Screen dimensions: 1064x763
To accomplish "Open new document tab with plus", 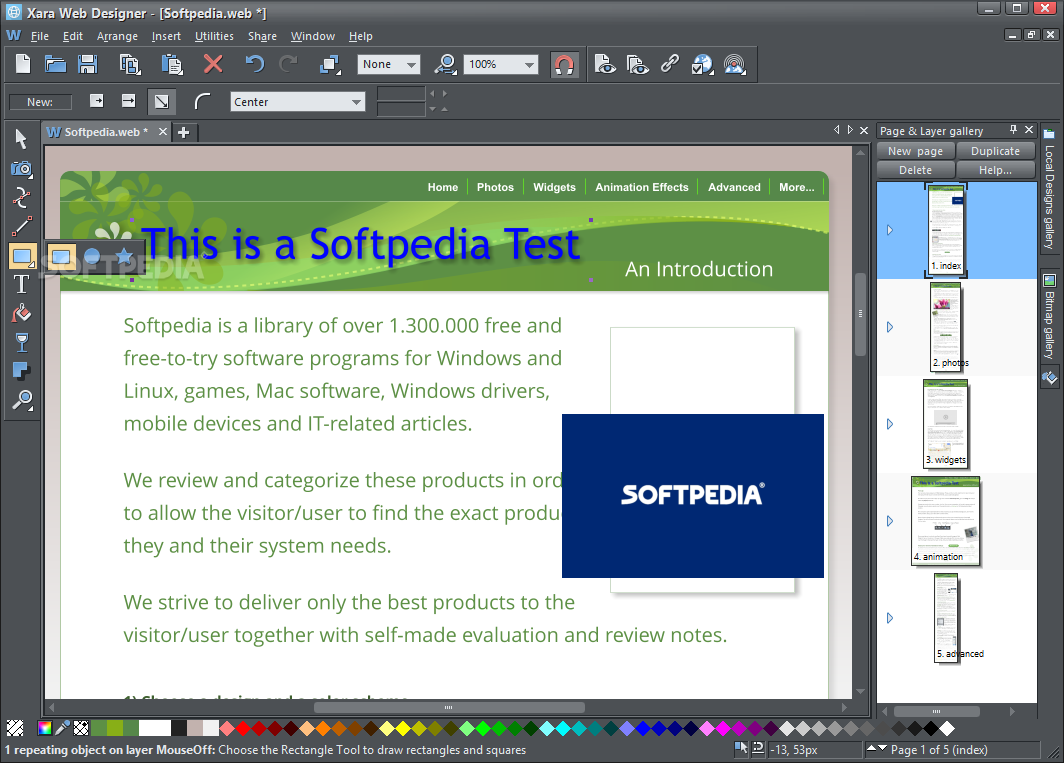I will pyautogui.click(x=183, y=132).
